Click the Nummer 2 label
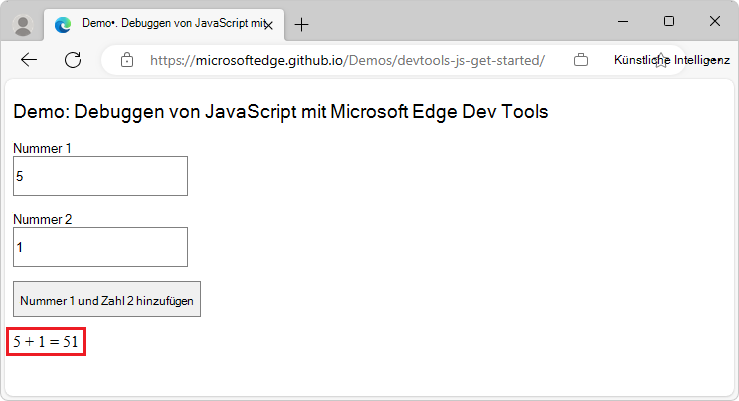 43,219
